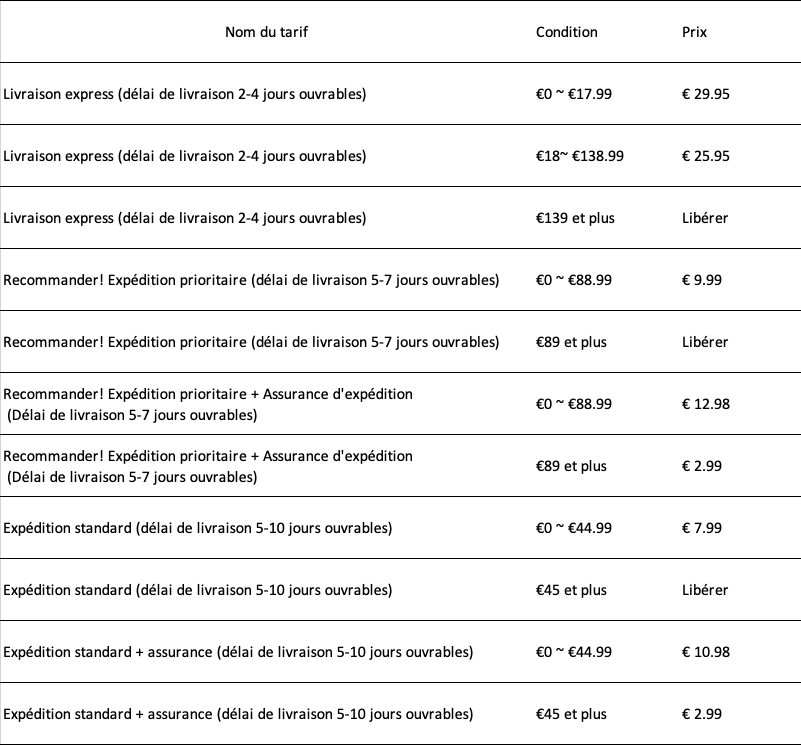Viewport: 801px width, 745px height.
Task: Click 'Libérer' in the €45 et plus row
Action: point(705,590)
